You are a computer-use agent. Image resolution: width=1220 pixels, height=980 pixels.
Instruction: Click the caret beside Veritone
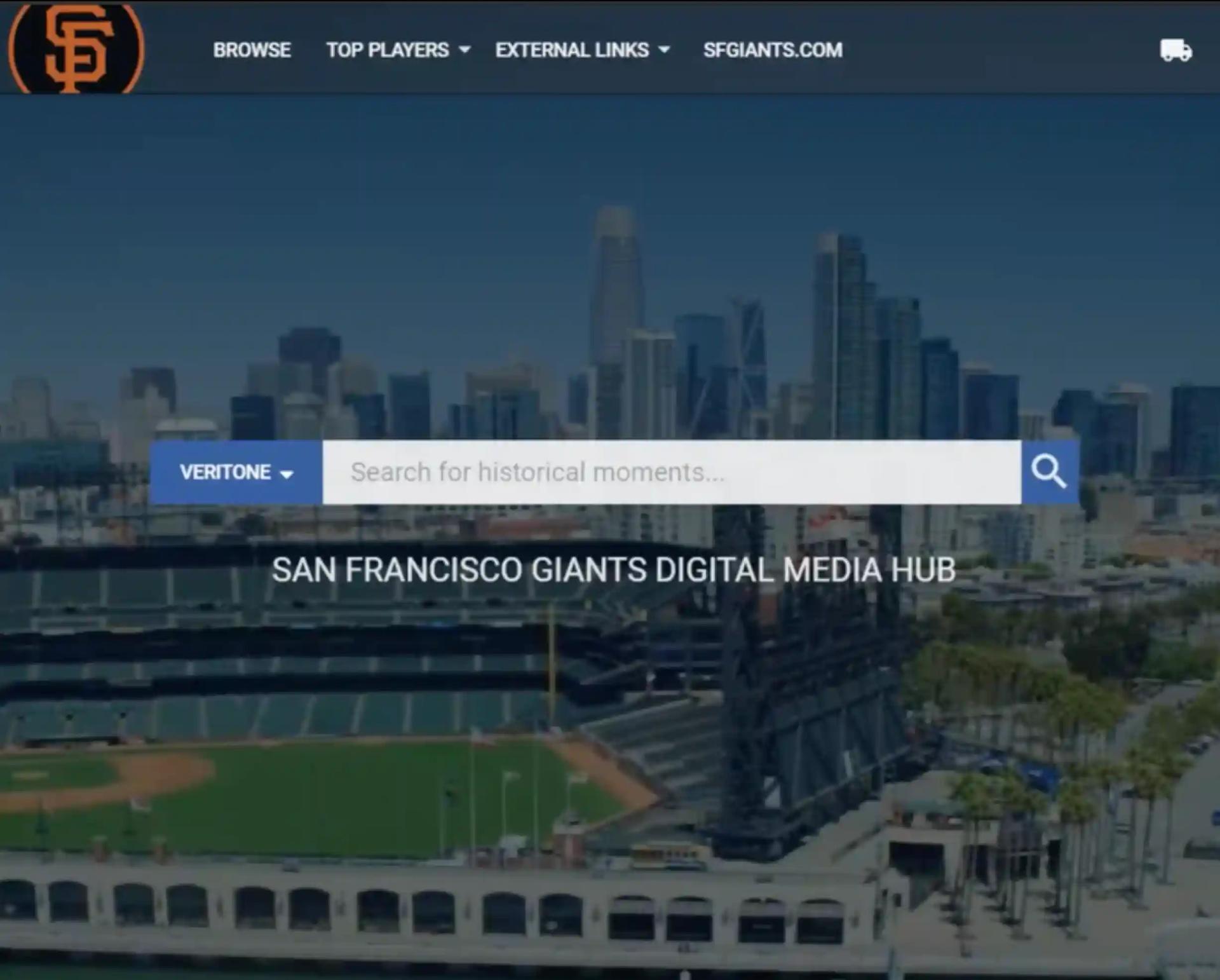pos(287,474)
